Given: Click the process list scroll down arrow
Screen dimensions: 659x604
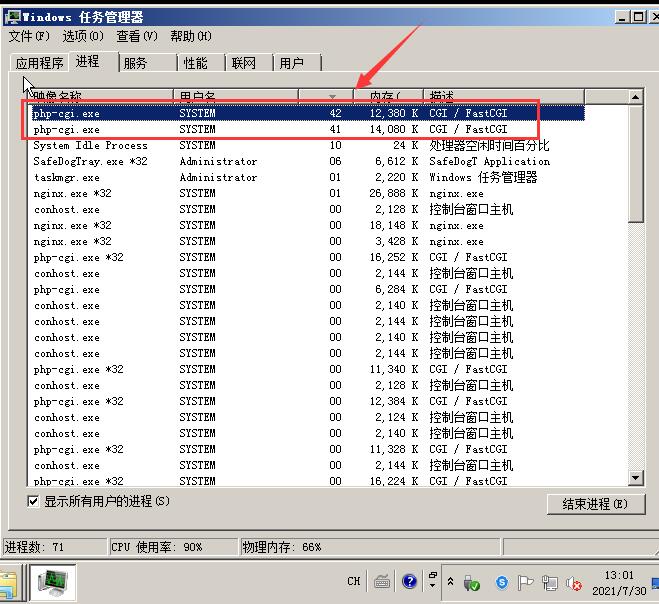Looking at the screenshot, I should tap(635, 477).
